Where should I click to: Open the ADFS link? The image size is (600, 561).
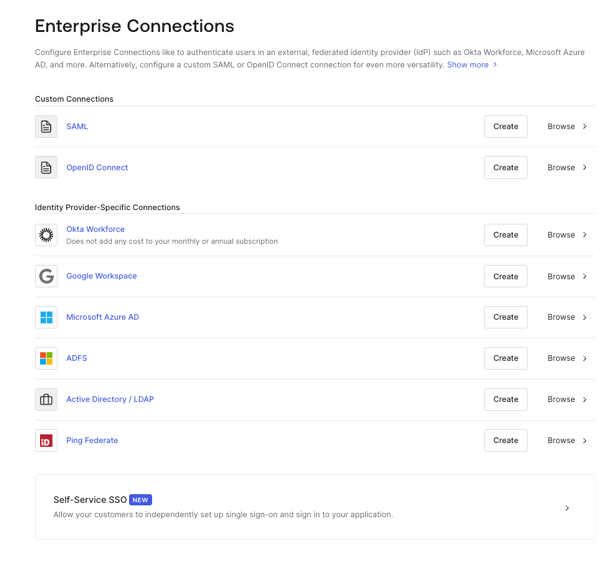[77, 358]
